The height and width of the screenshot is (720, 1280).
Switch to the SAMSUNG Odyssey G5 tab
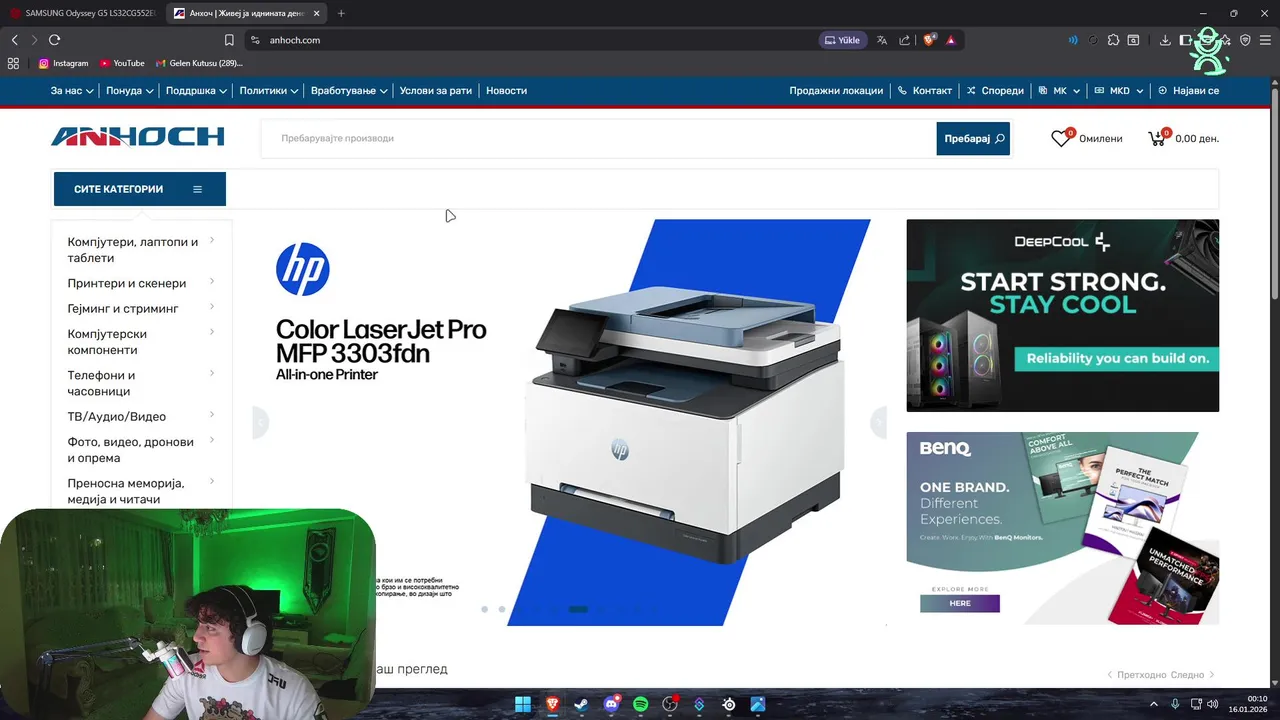click(x=82, y=13)
